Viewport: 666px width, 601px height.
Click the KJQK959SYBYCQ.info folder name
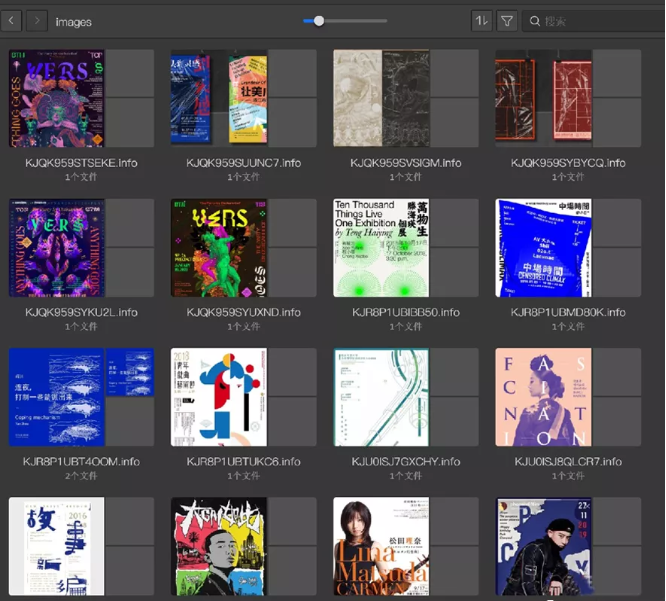pyautogui.click(x=568, y=163)
